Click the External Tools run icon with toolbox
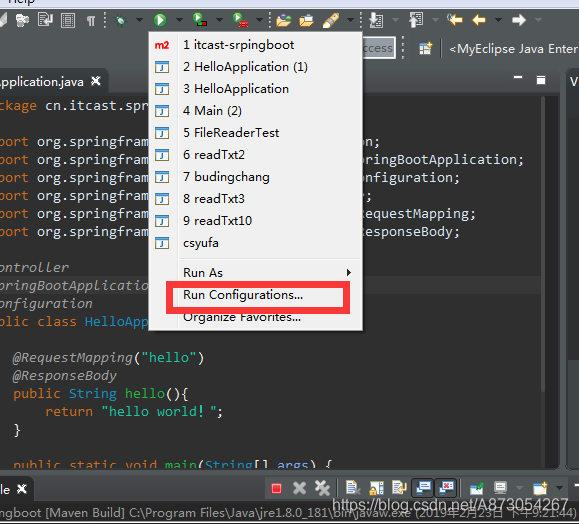The image size is (579, 524). pos(240,20)
